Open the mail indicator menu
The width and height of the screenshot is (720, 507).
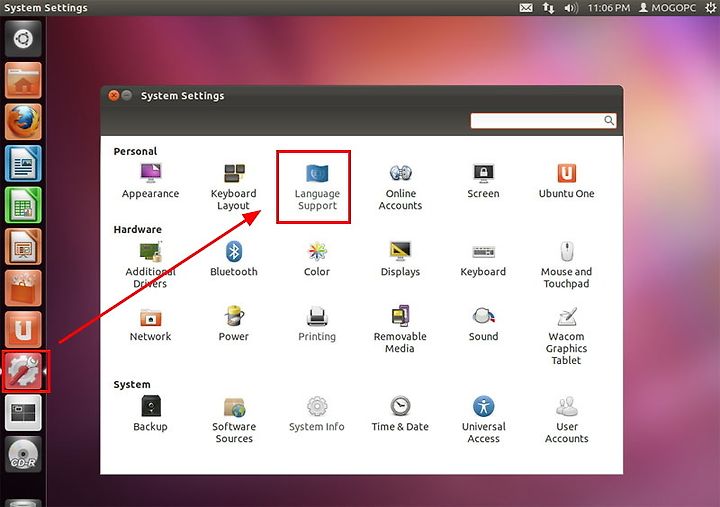(x=526, y=8)
